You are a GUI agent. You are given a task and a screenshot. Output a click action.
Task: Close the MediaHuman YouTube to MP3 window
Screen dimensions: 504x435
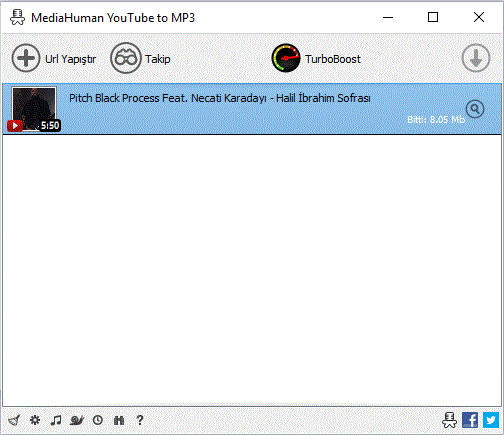point(479,17)
